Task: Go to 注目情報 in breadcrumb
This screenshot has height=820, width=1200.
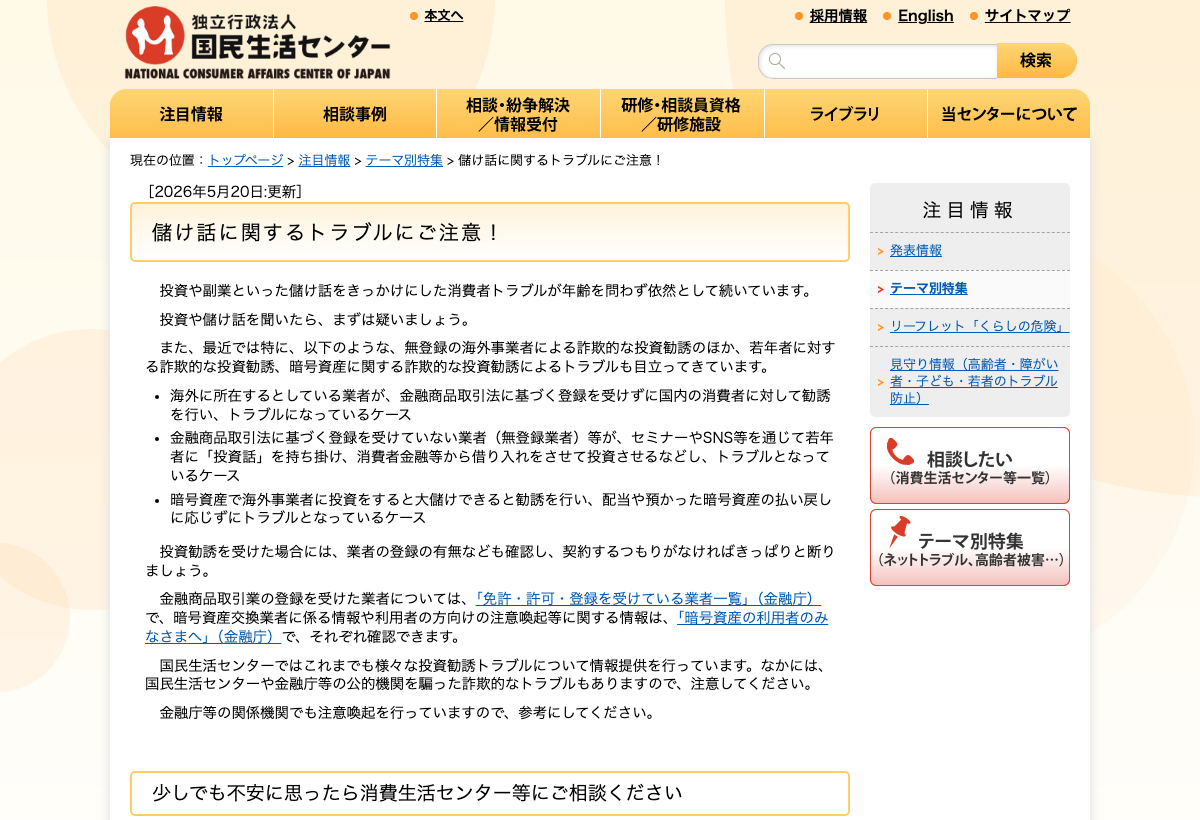Action: pyautogui.click(x=324, y=160)
